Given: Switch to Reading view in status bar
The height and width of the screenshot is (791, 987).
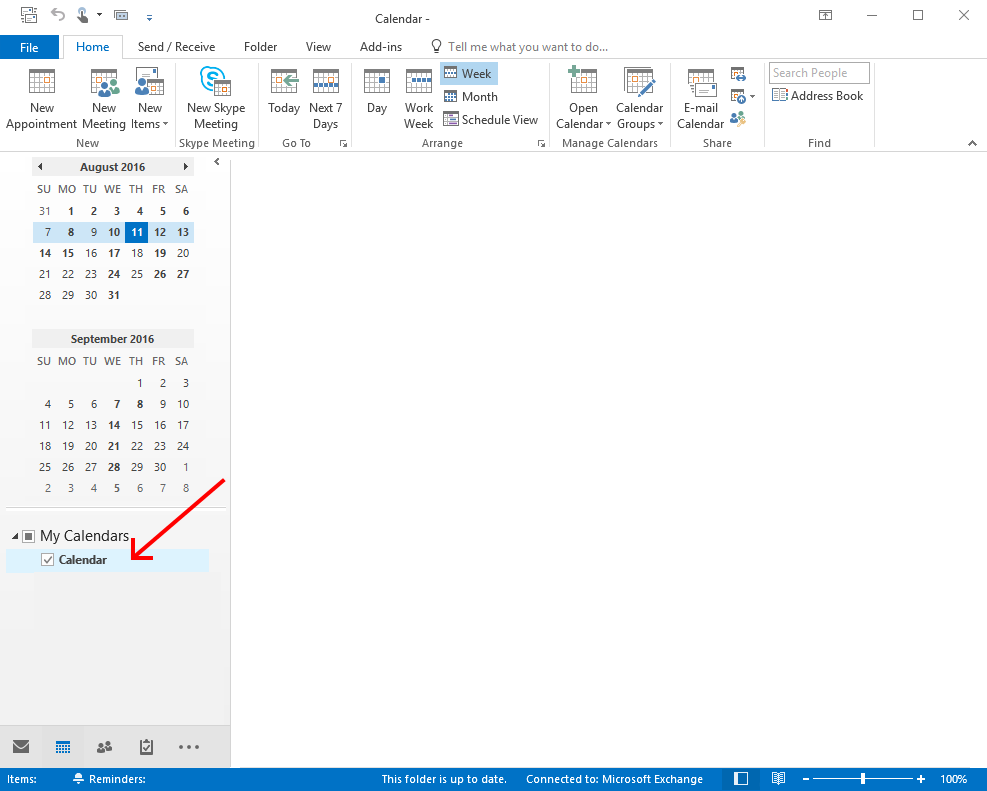Looking at the screenshot, I should pyautogui.click(x=778, y=779).
